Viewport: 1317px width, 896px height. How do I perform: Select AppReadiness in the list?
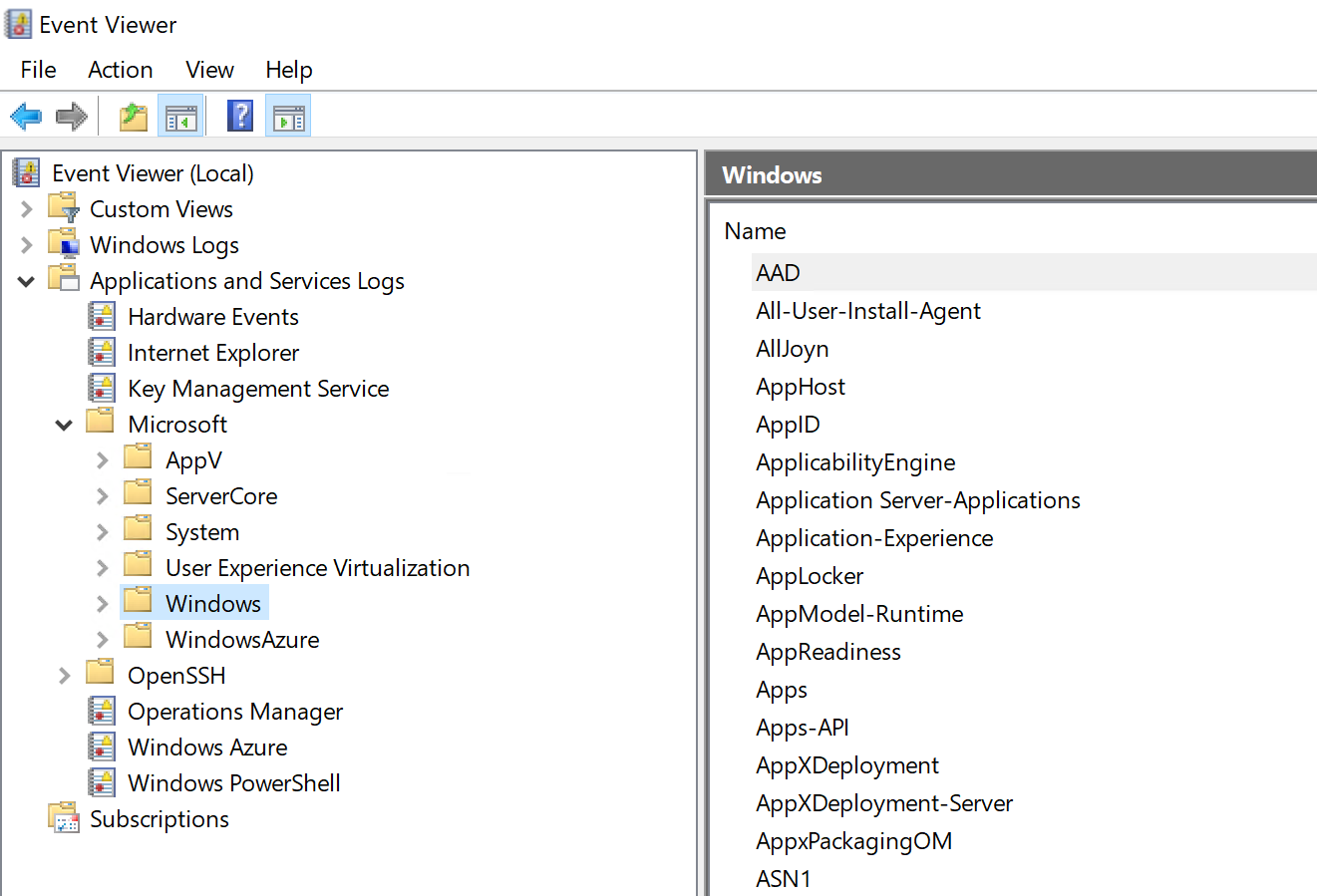point(827,652)
